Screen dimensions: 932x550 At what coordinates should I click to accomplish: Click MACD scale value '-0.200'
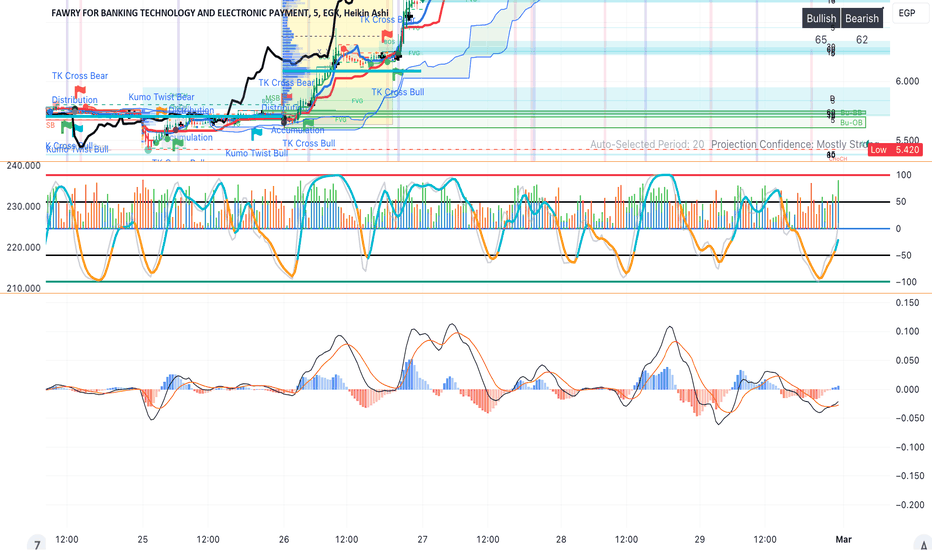pos(909,505)
